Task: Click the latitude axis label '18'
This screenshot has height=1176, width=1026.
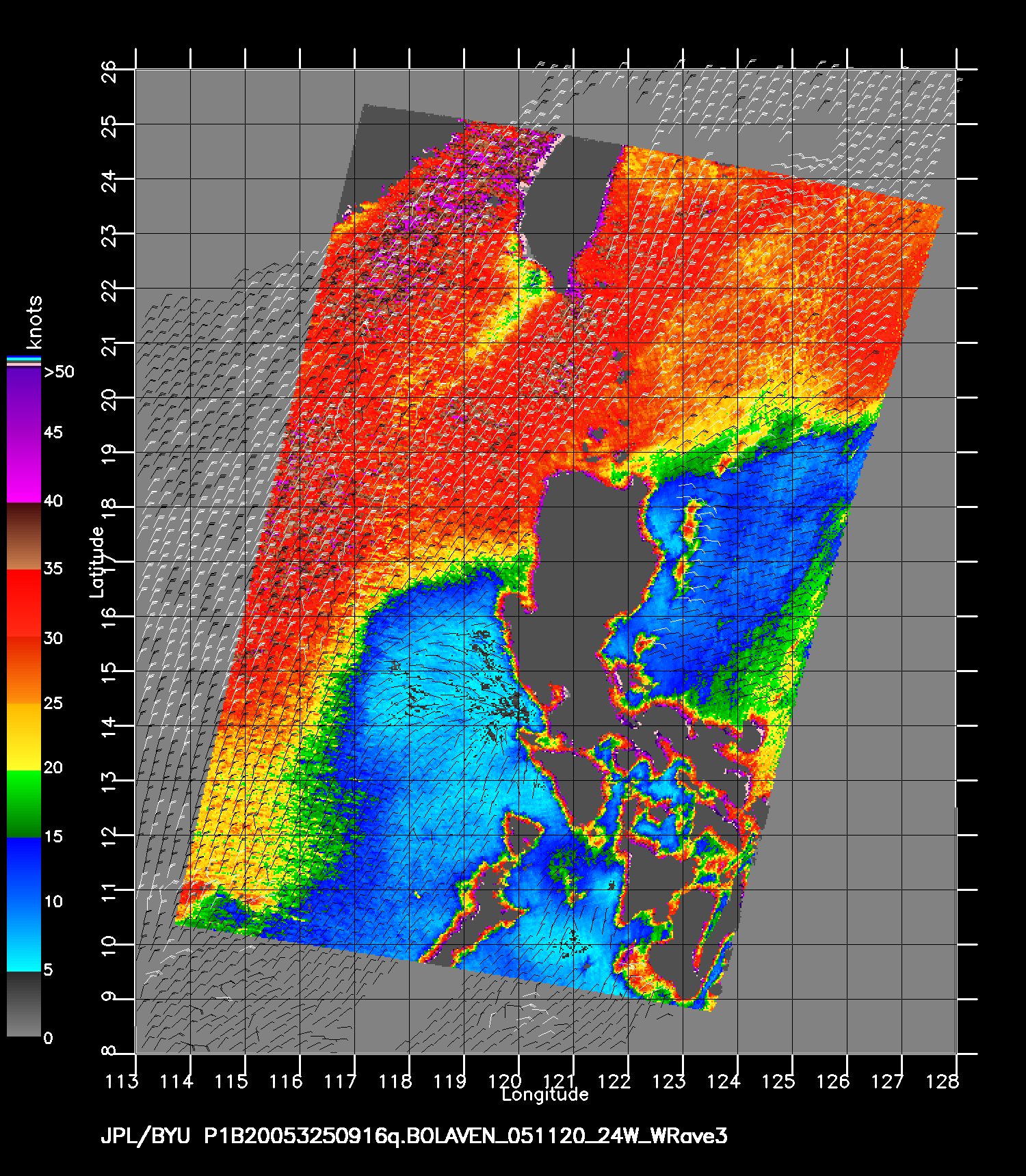Action: click(x=109, y=509)
